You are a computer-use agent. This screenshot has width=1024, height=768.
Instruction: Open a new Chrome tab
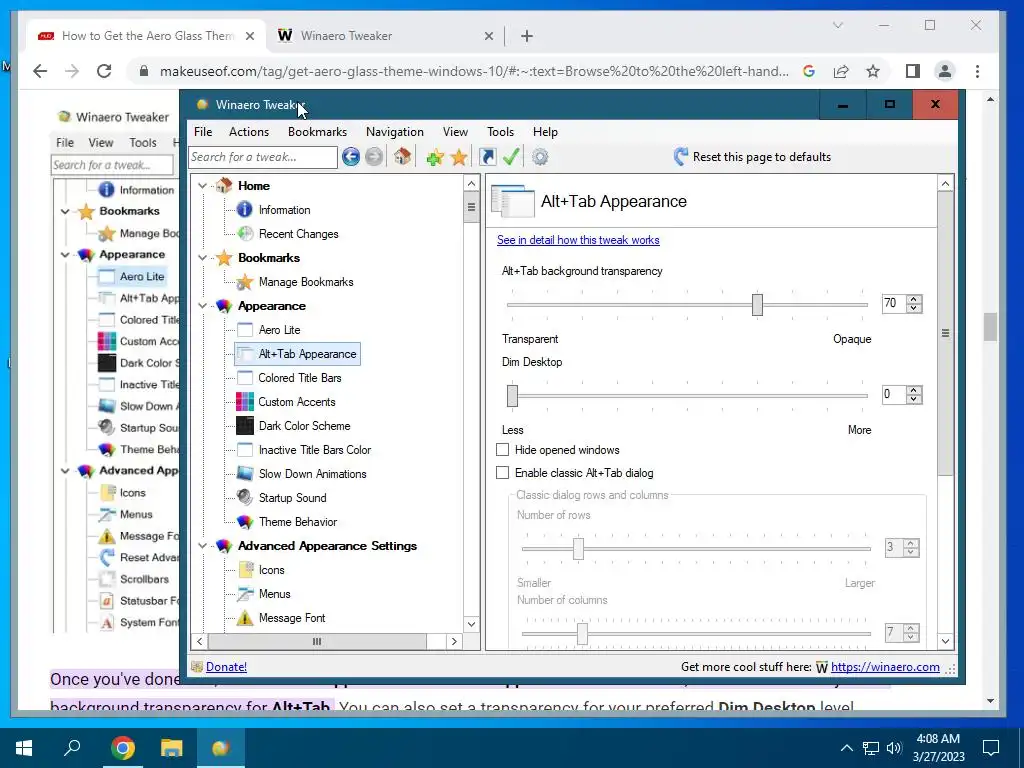point(527,36)
